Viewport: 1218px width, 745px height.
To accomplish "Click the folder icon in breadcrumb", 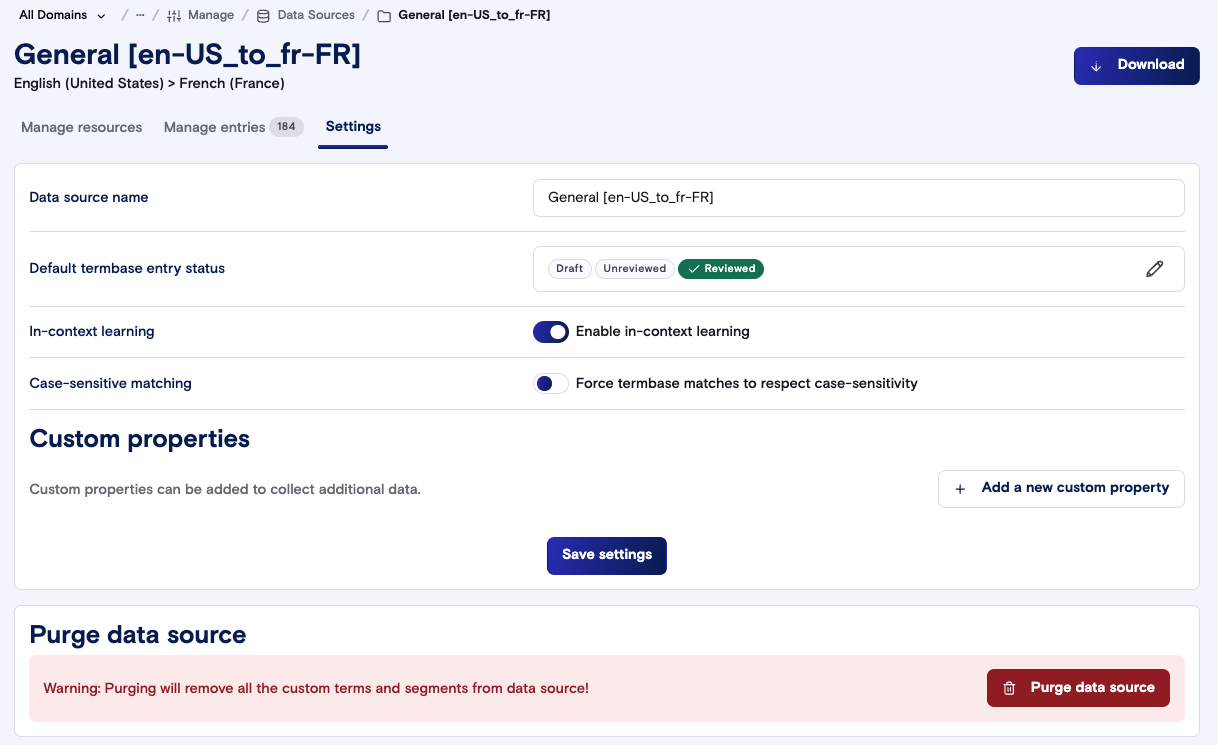I will point(384,15).
